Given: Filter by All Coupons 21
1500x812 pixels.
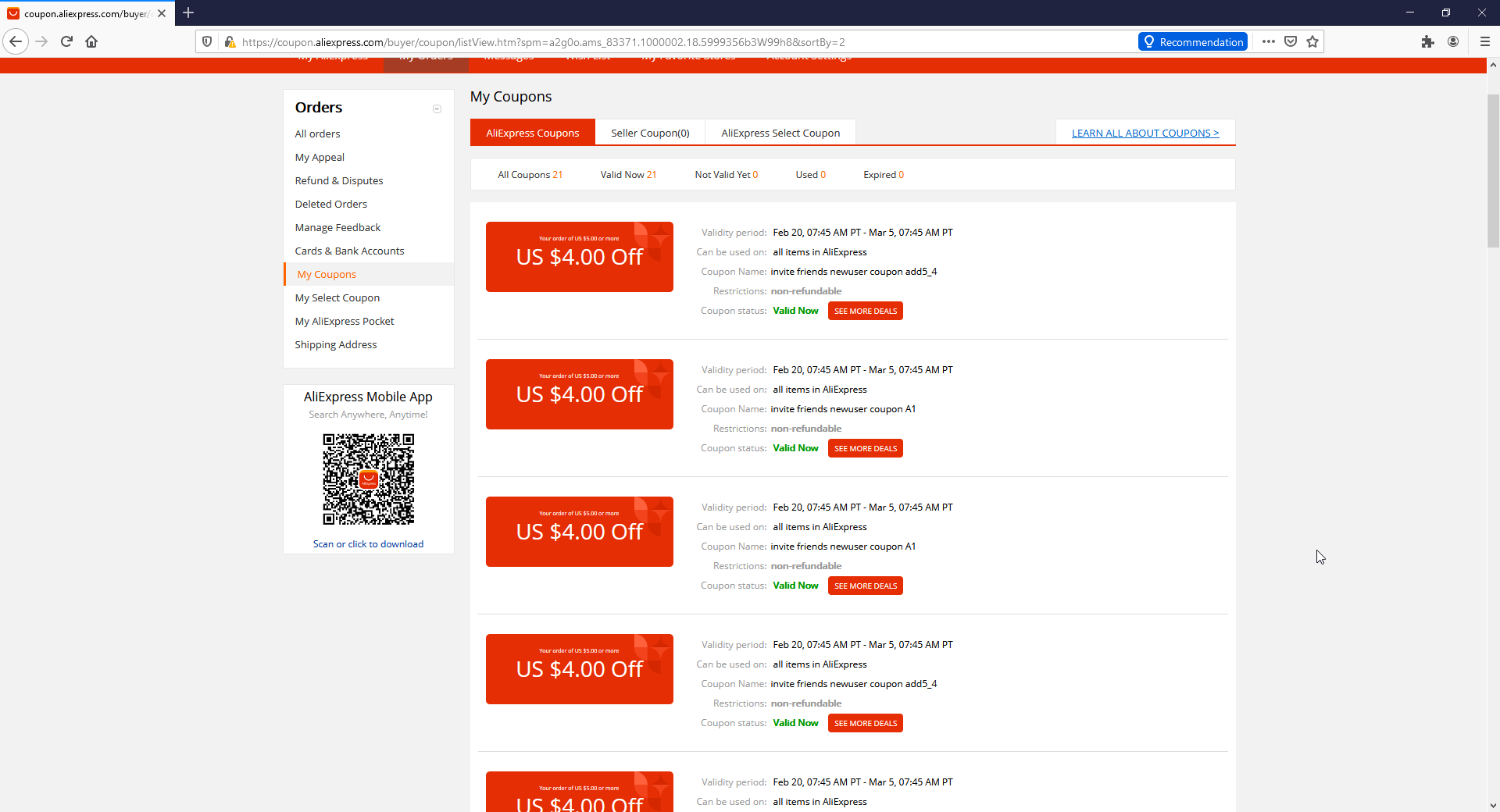Looking at the screenshot, I should (530, 175).
